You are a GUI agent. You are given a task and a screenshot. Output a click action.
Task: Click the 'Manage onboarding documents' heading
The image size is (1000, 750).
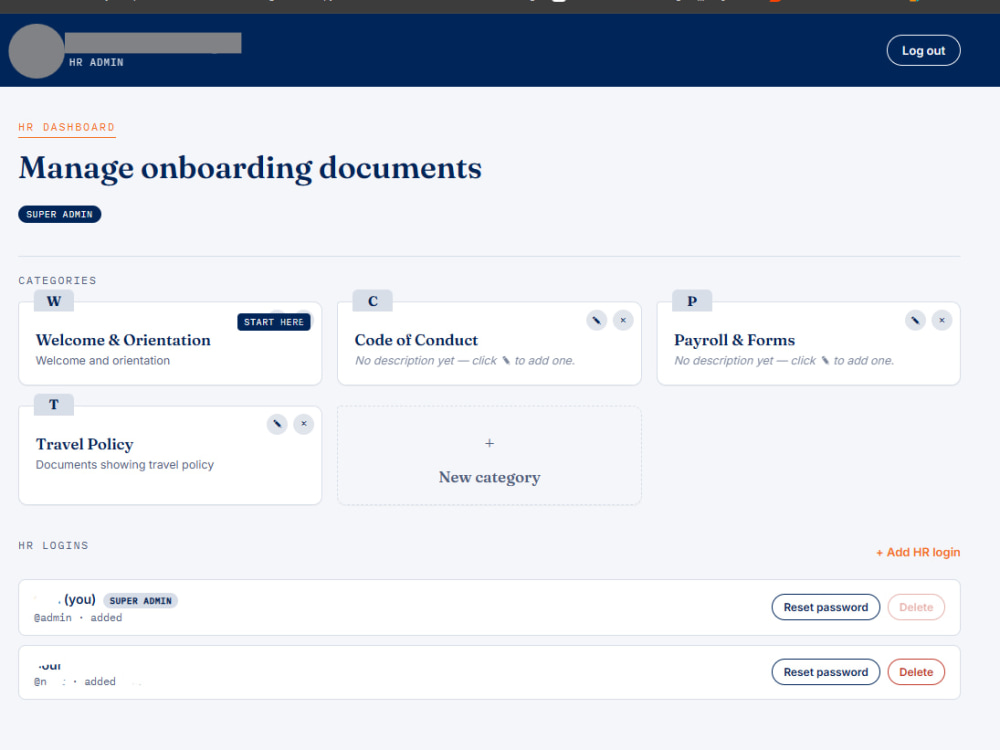pos(250,168)
